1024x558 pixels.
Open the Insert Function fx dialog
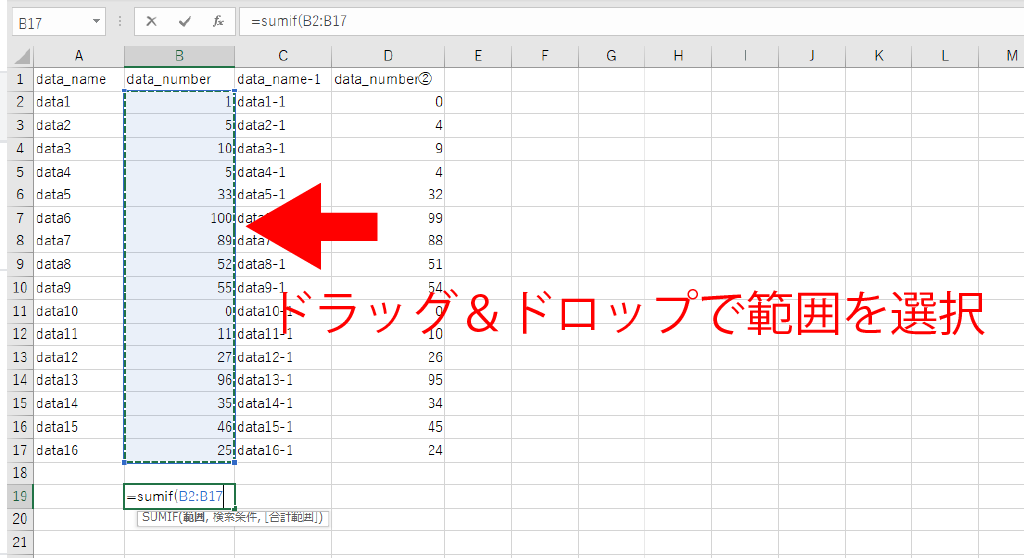[x=217, y=21]
